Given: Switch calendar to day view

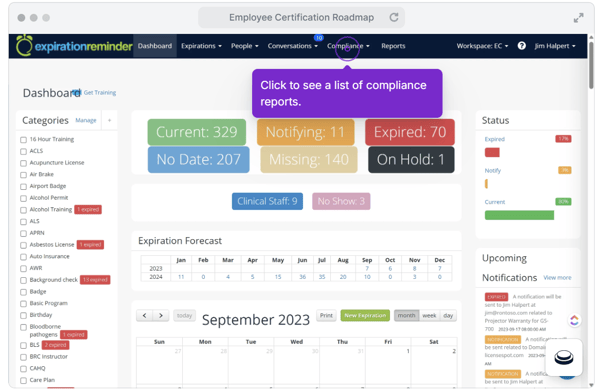Looking at the screenshot, I should (448, 315).
